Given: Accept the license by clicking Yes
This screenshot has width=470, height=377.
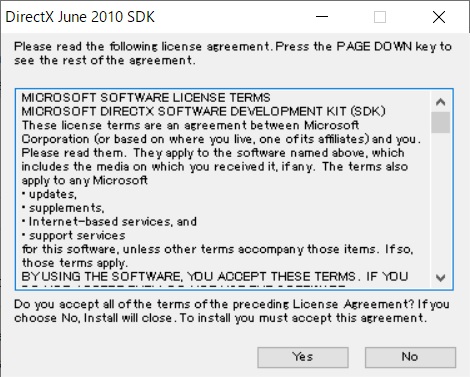Looking at the screenshot, I should [303, 357].
